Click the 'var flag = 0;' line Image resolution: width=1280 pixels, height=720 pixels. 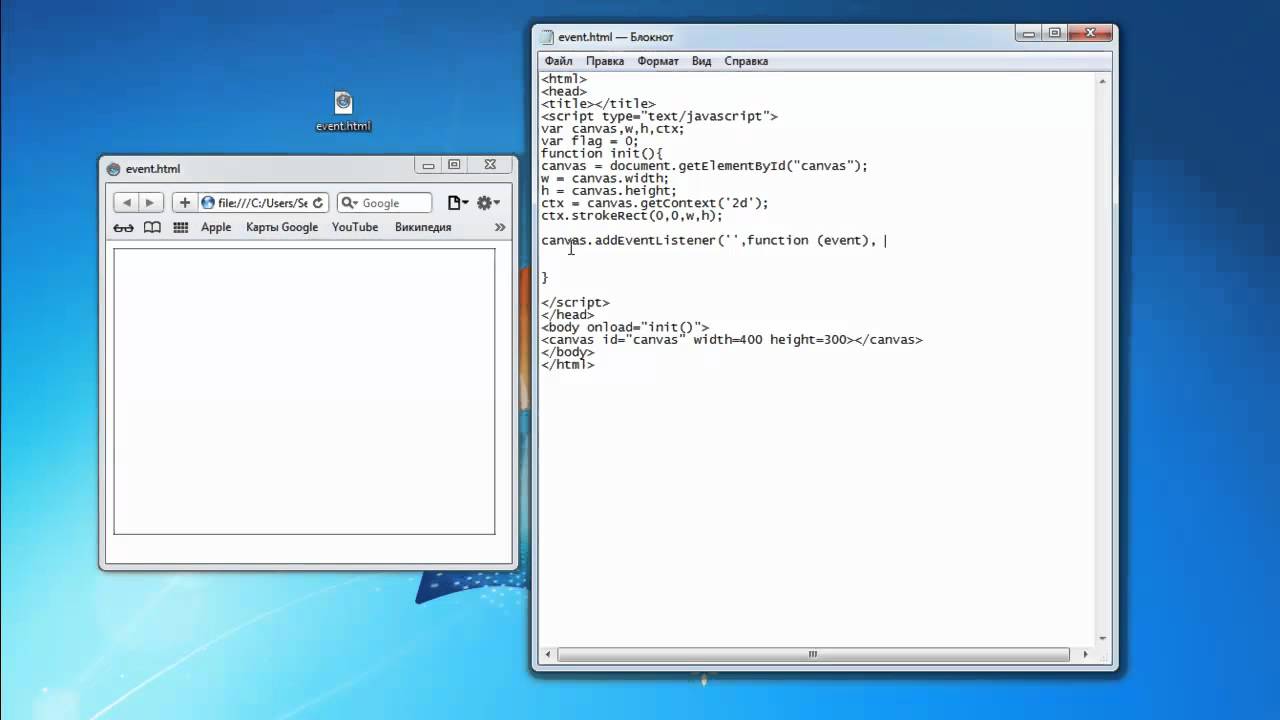pos(590,141)
